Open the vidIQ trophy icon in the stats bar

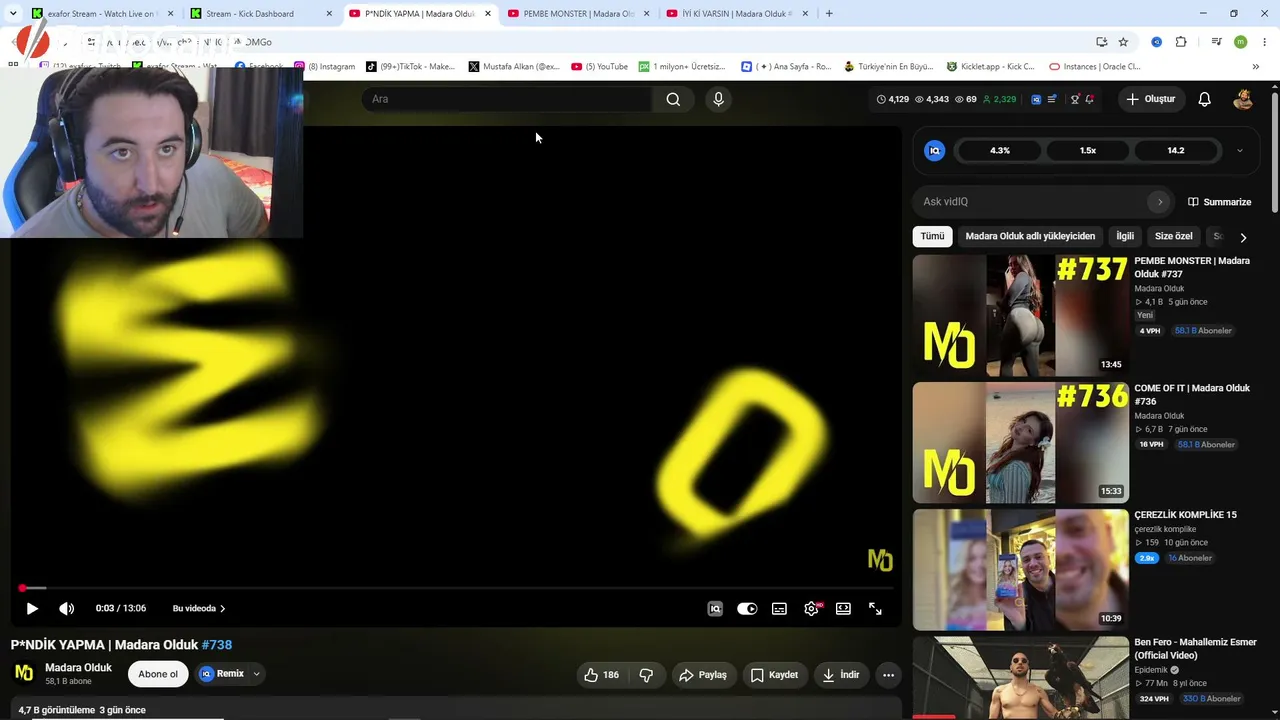click(x=1075, y=99)
